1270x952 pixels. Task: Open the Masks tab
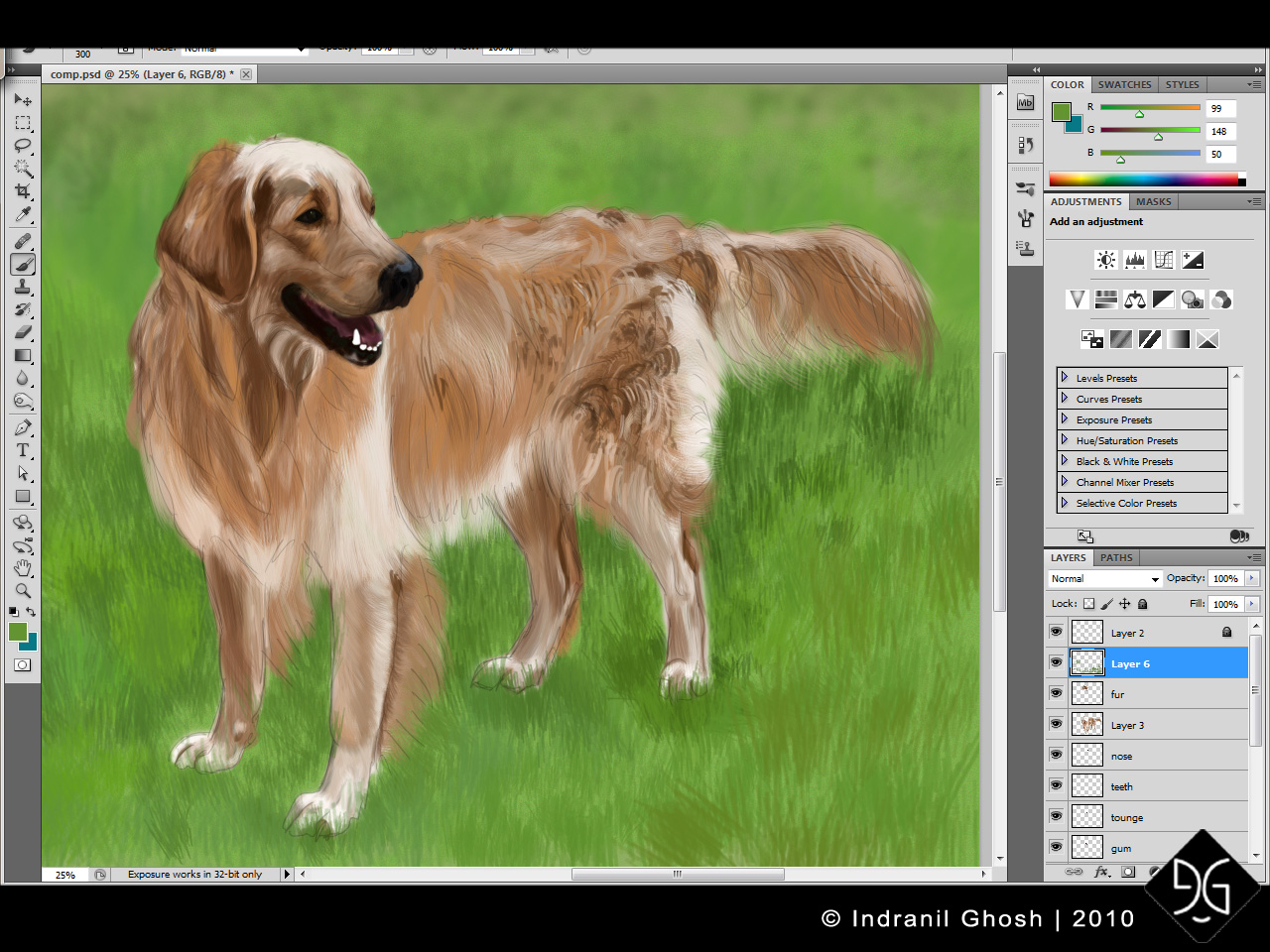pos(1153,201)
